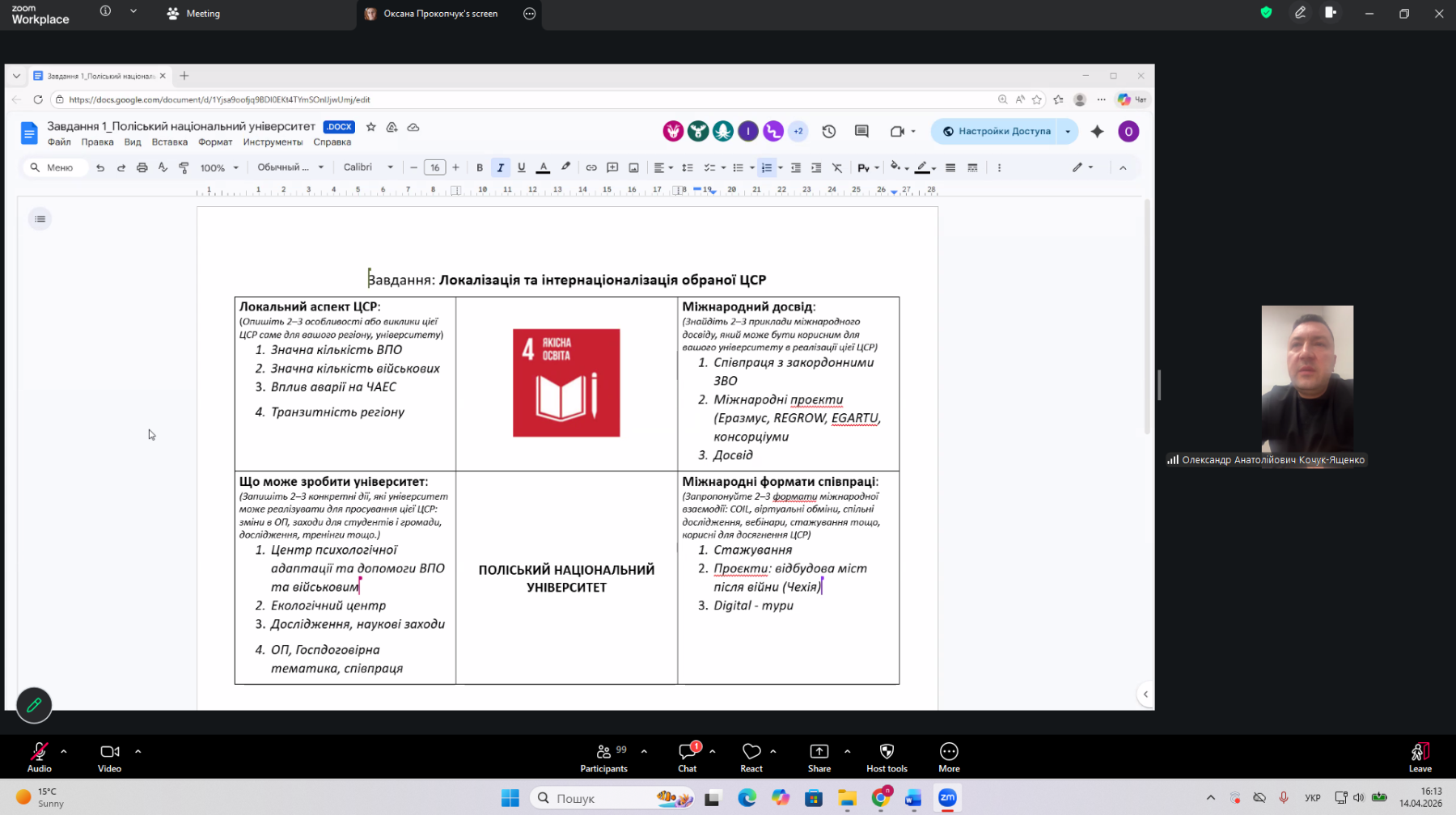The image size is (1456, 815).
Task: Open the Формат menu
Action: coord(215,142)
